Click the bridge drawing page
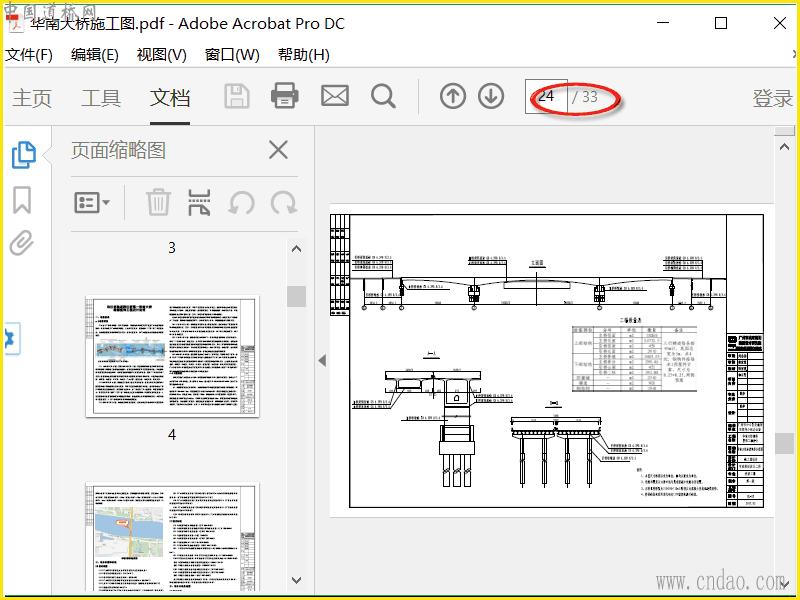 tap(552, 360)
